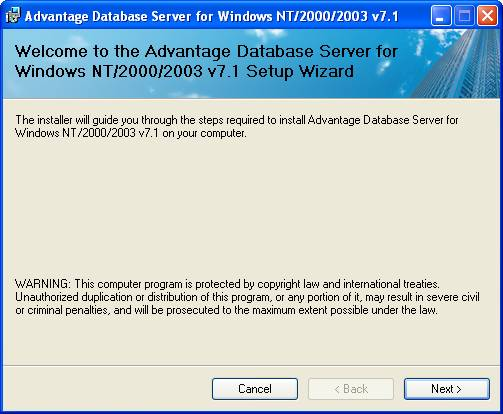Click the word 'WARNING:' in the notice
Screen dimensions: 503x414
[x=43, y=284]
